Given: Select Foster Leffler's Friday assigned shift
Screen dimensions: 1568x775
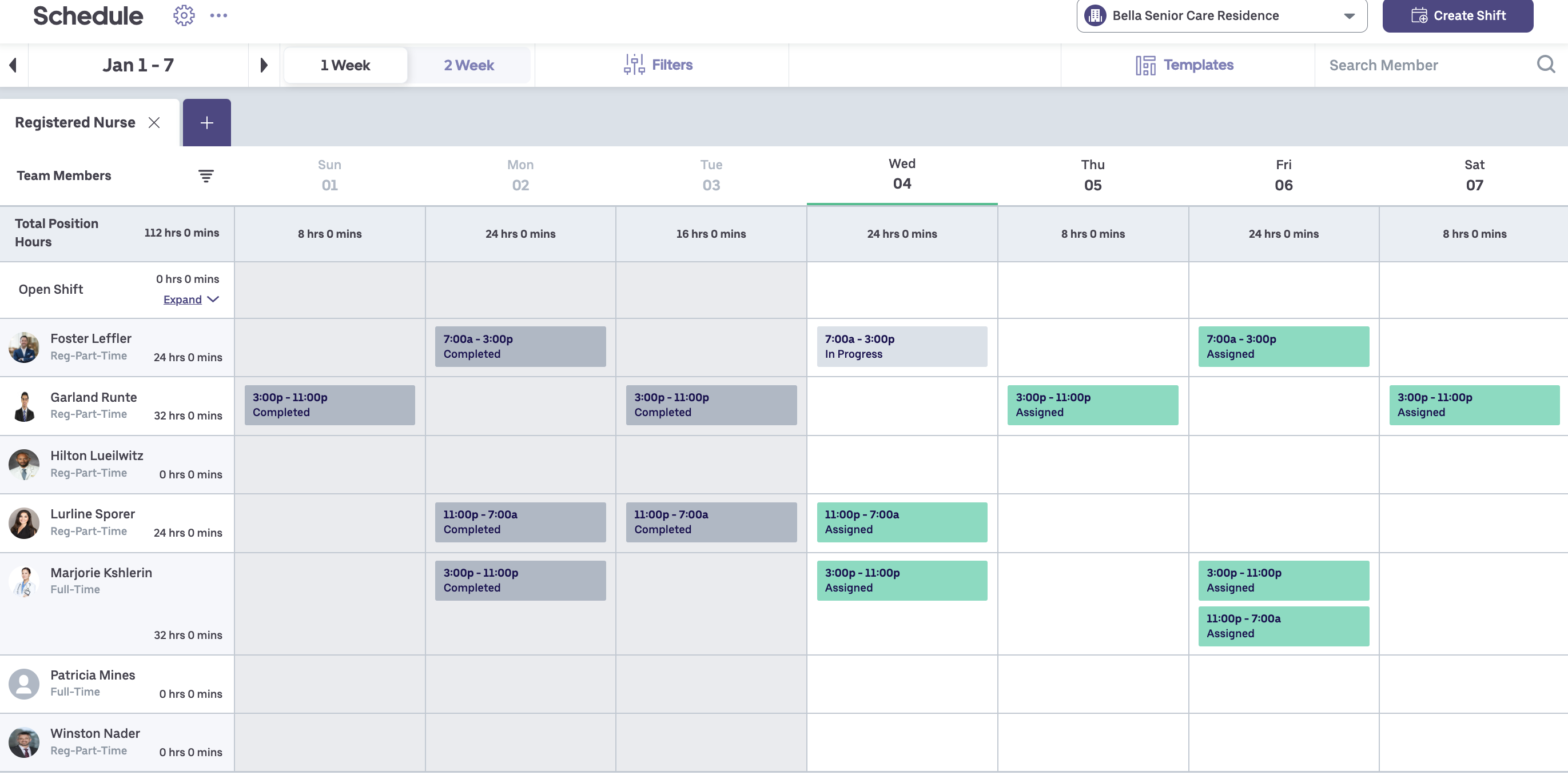Looking at the screenshot, I should click(x=1283, y=346).
